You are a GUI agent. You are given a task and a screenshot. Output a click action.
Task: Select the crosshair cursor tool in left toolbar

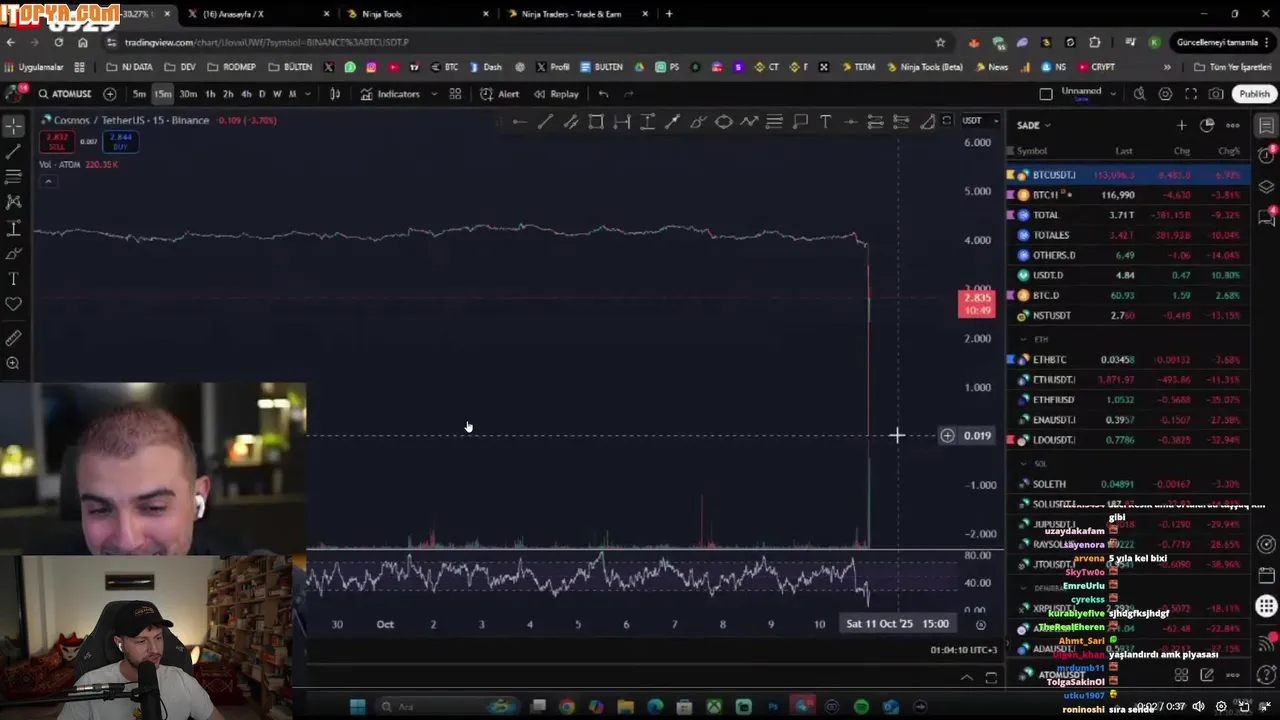tap(13, 126)
